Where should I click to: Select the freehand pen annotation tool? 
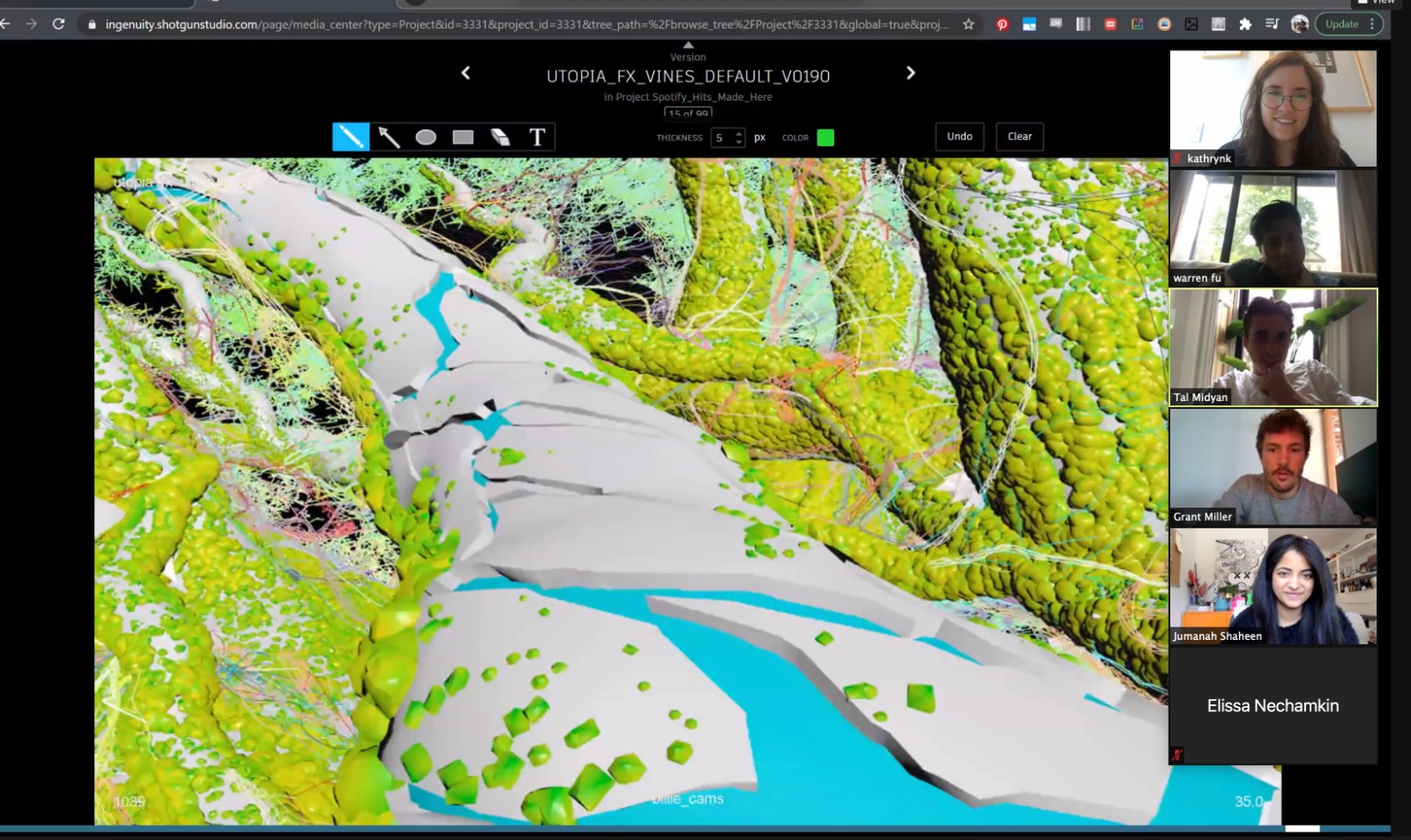pos(350,137)
